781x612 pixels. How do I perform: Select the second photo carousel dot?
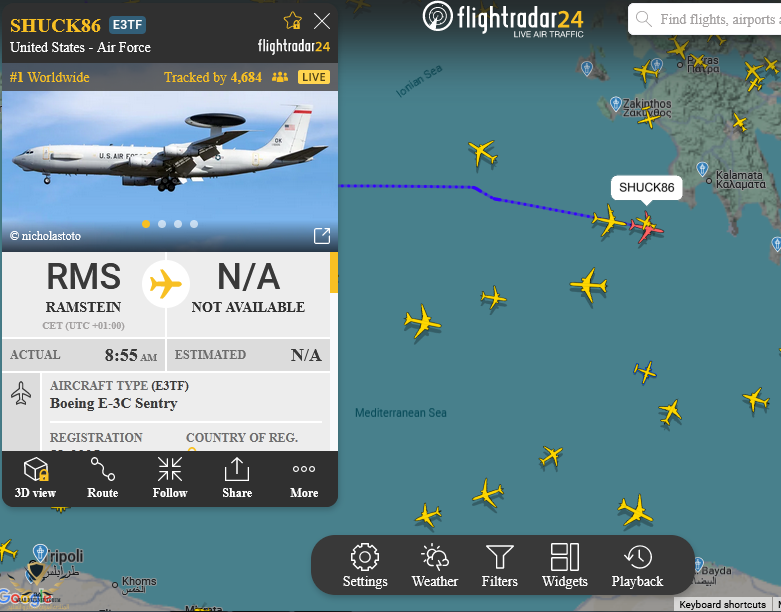pos(162,224)
